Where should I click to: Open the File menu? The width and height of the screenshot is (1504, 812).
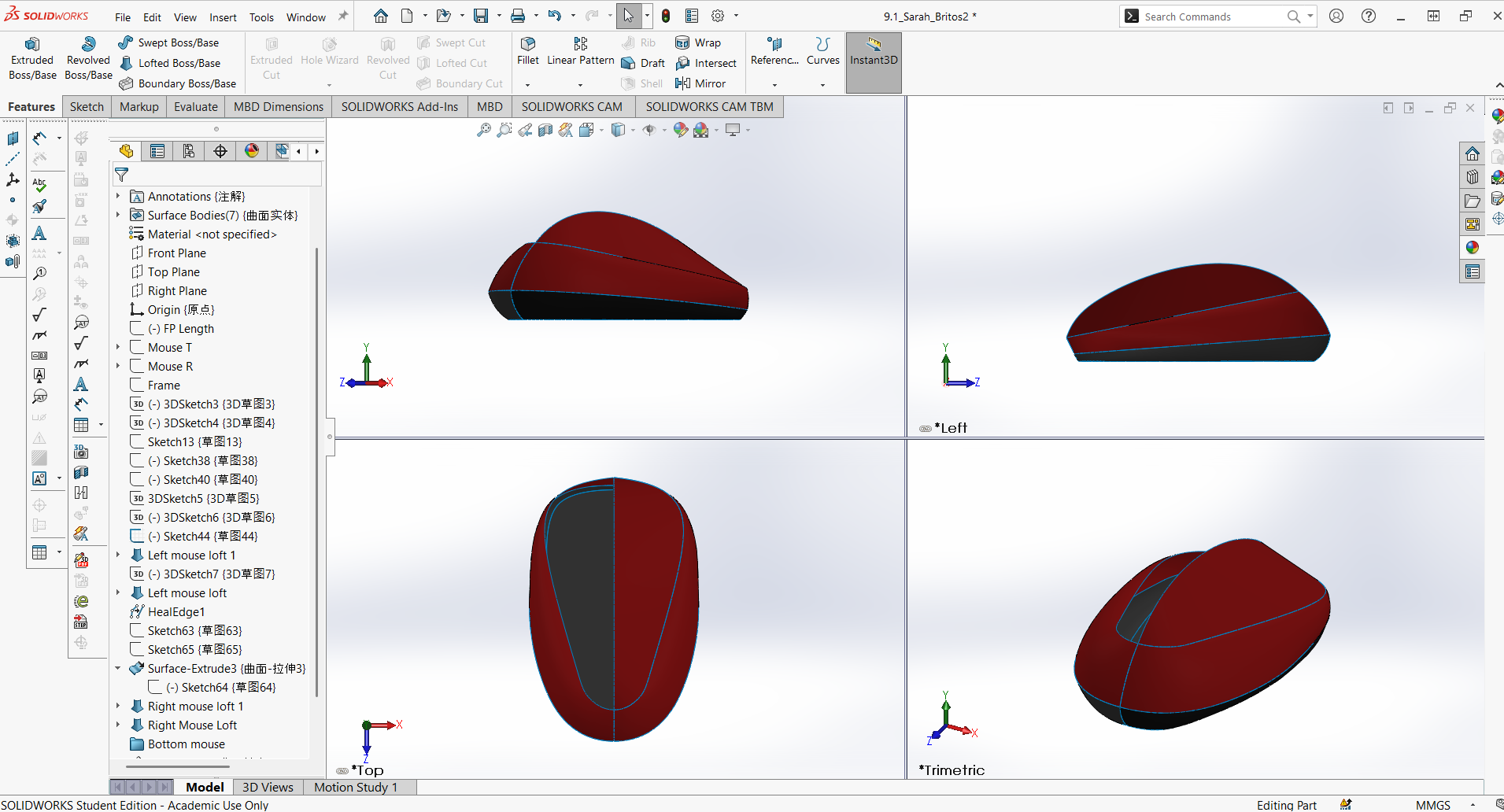(123, 17)
